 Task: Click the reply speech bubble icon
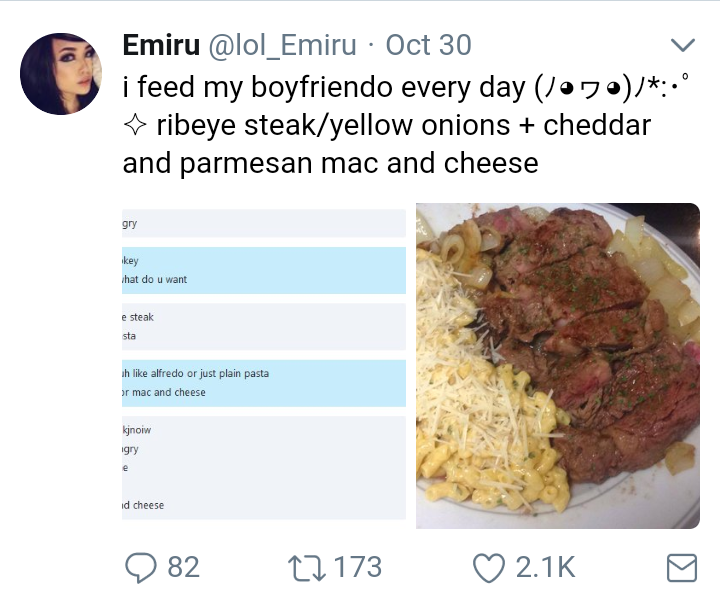140,568
